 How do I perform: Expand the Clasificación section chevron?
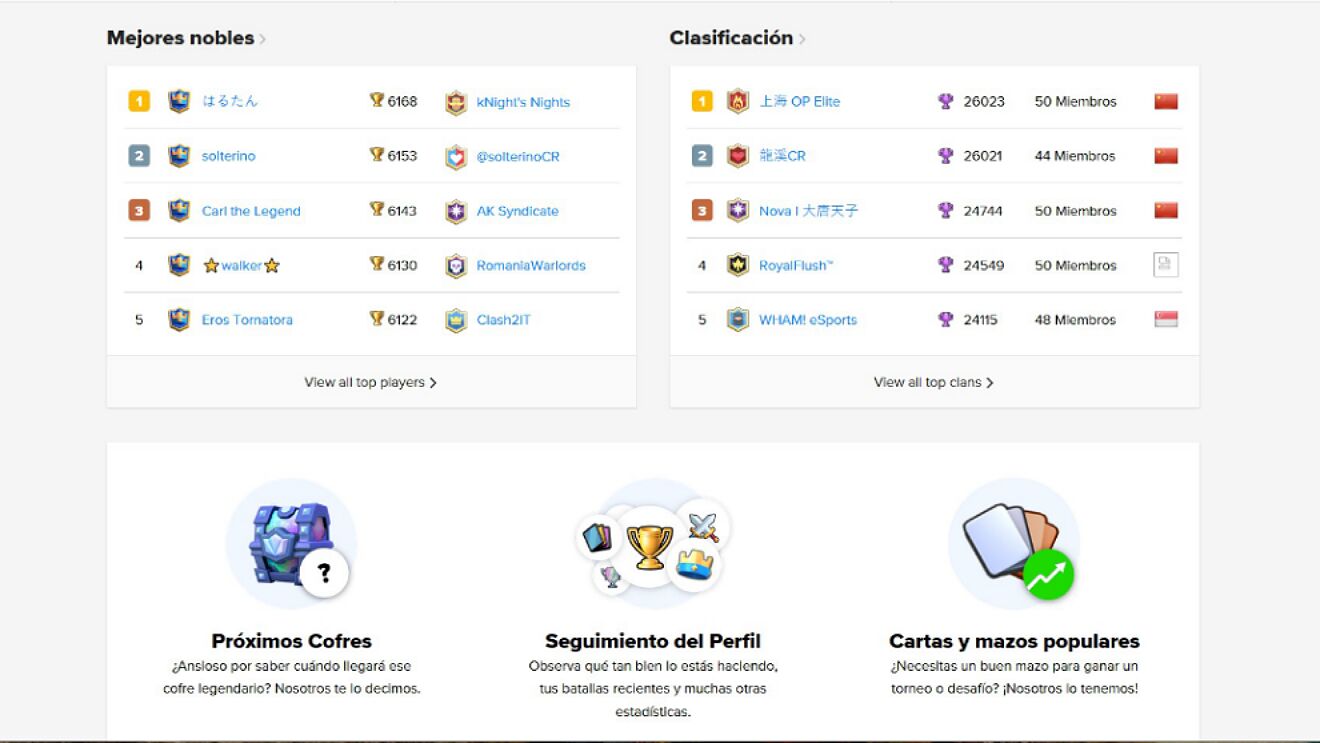click(802, 39)
